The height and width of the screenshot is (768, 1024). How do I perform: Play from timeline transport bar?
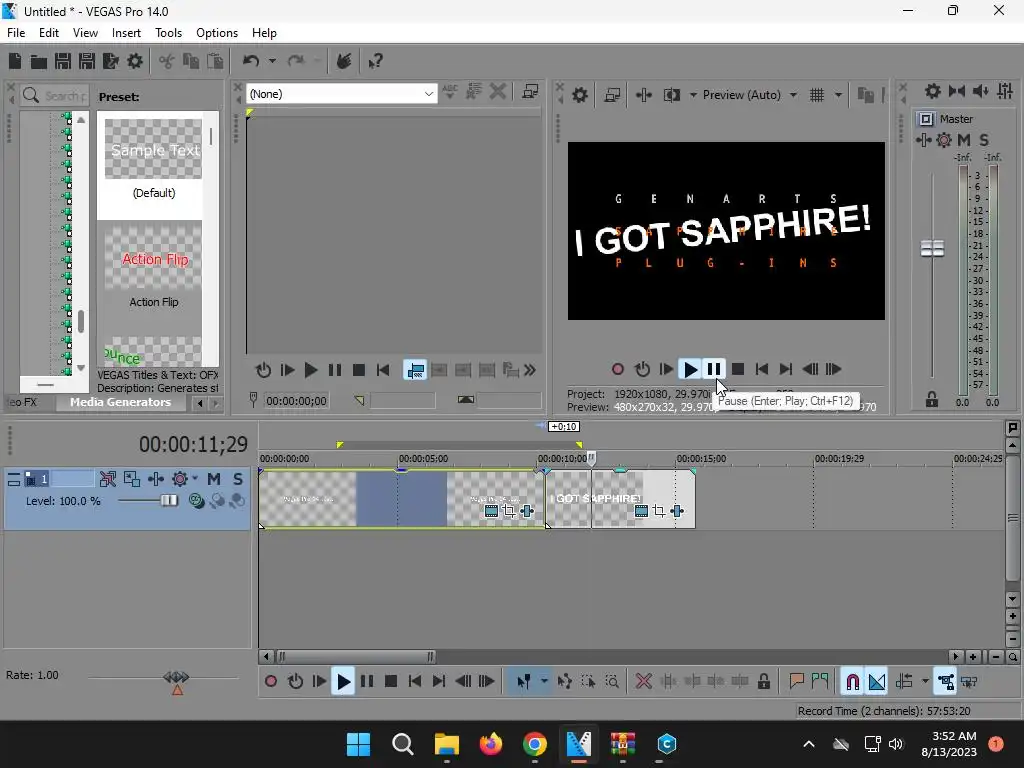pyautogui.click(x=343, y=682)
